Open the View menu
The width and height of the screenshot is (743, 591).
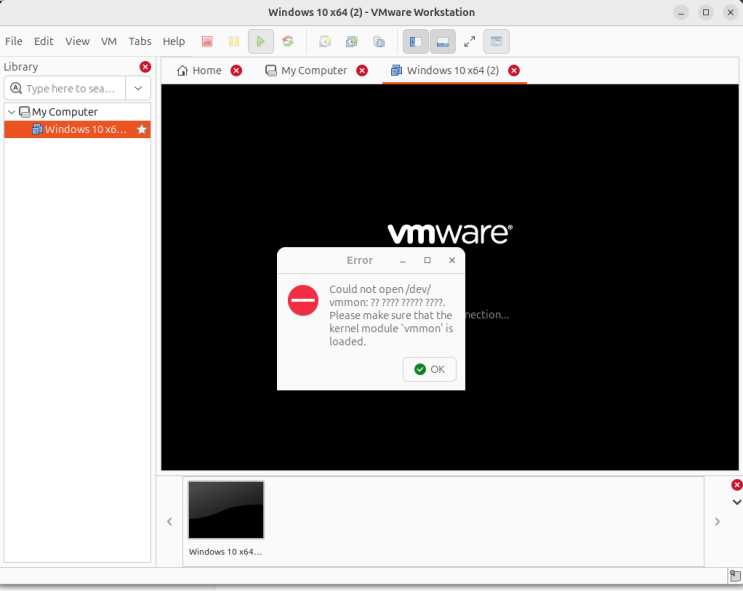pos(77,41)
